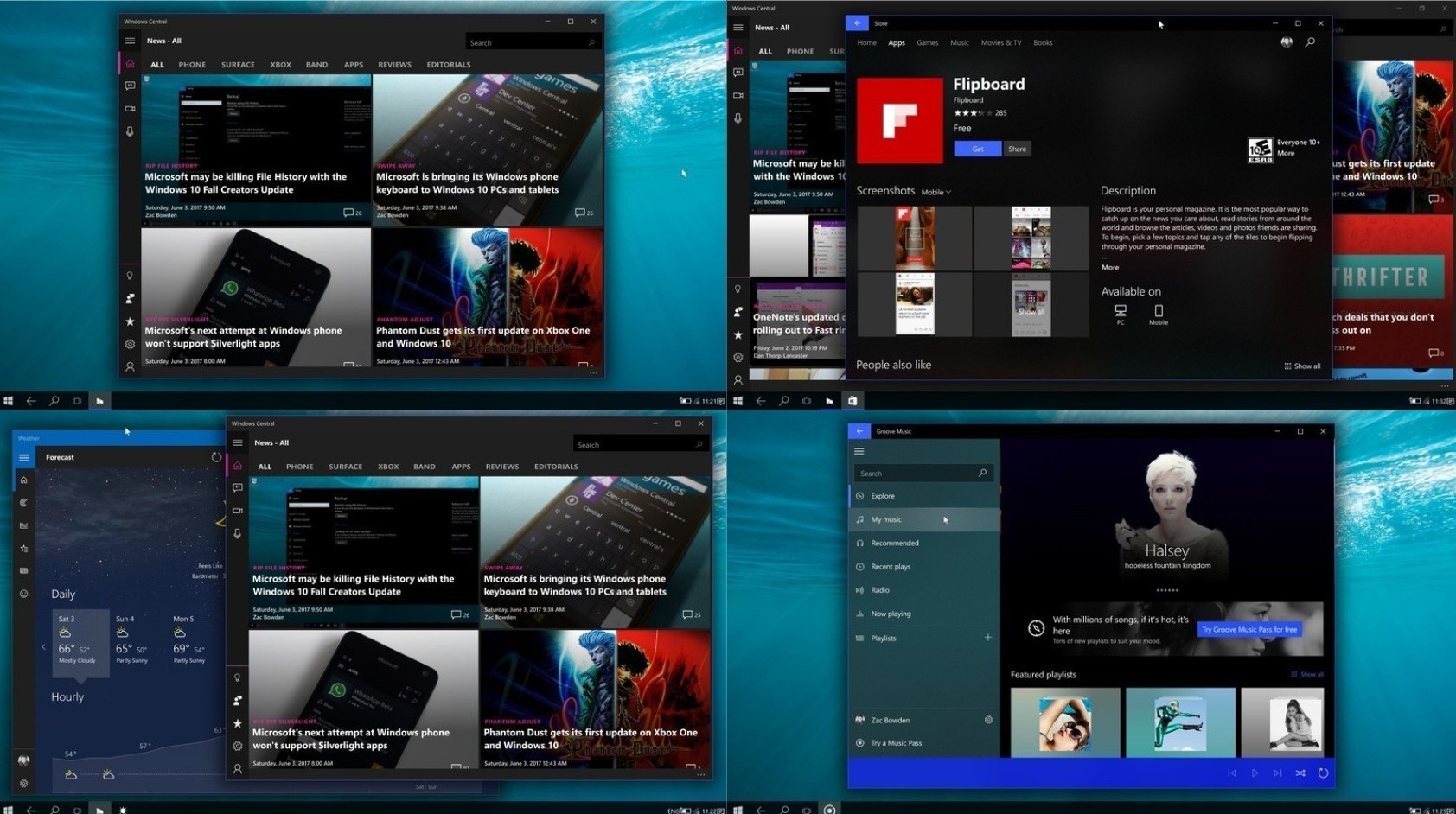
Task: Play music in Groove Music player bar
Action: [1255, 773]
